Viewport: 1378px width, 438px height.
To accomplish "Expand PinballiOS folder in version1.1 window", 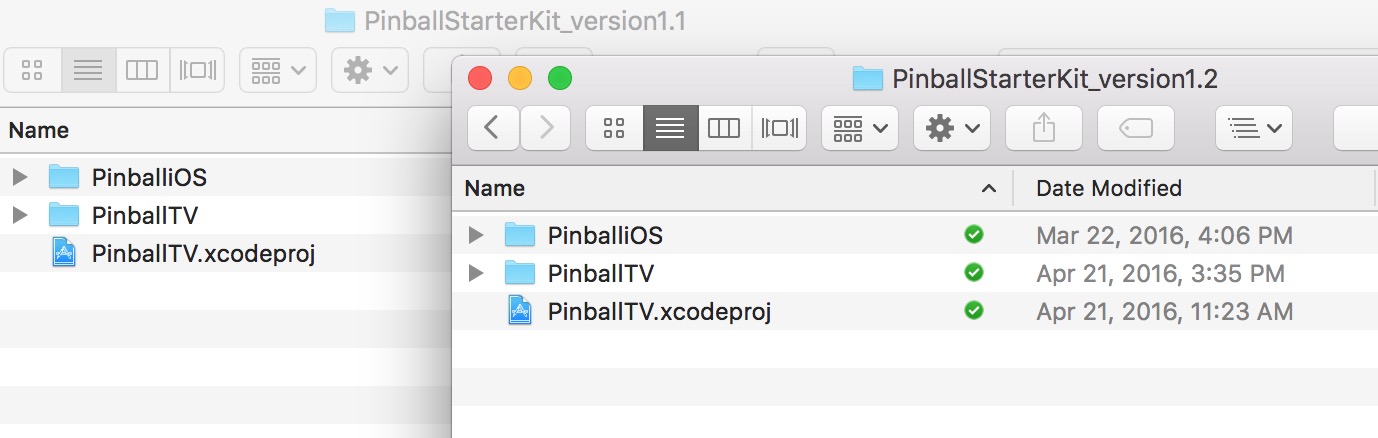I will click(x=20, y=178).
